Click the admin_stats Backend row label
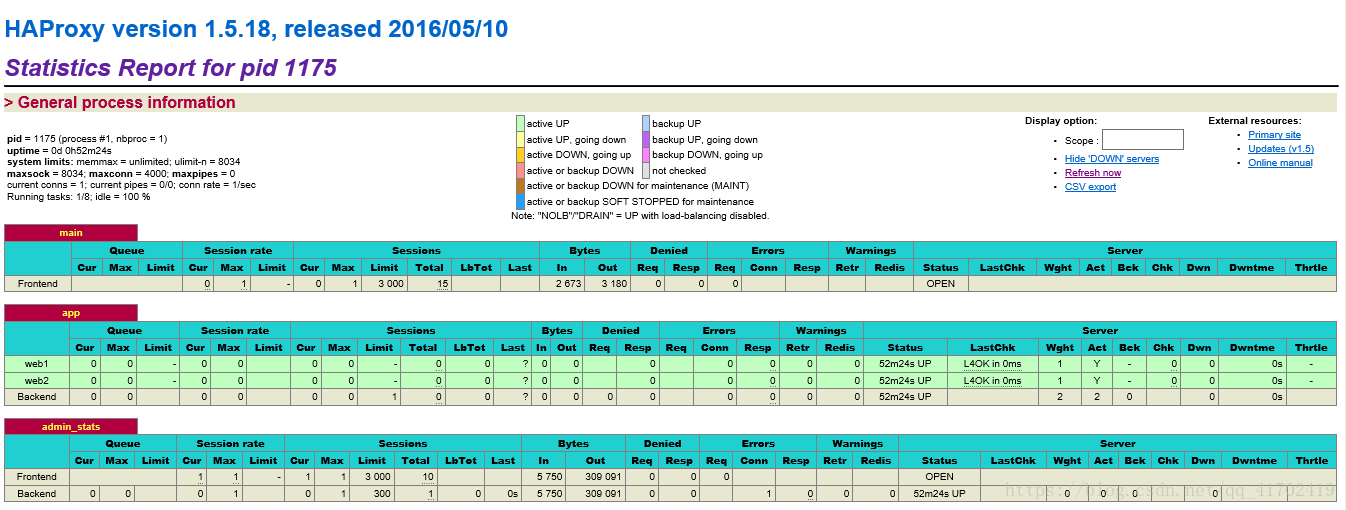Viewport: 1346px width, 510px height. point(36,494)
